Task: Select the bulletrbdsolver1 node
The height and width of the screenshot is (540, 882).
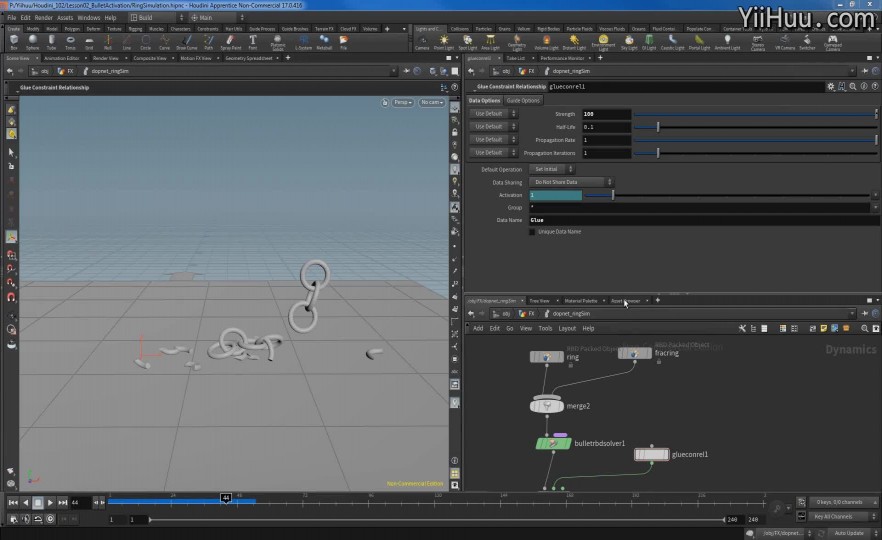Action: (x=554, y=443)
